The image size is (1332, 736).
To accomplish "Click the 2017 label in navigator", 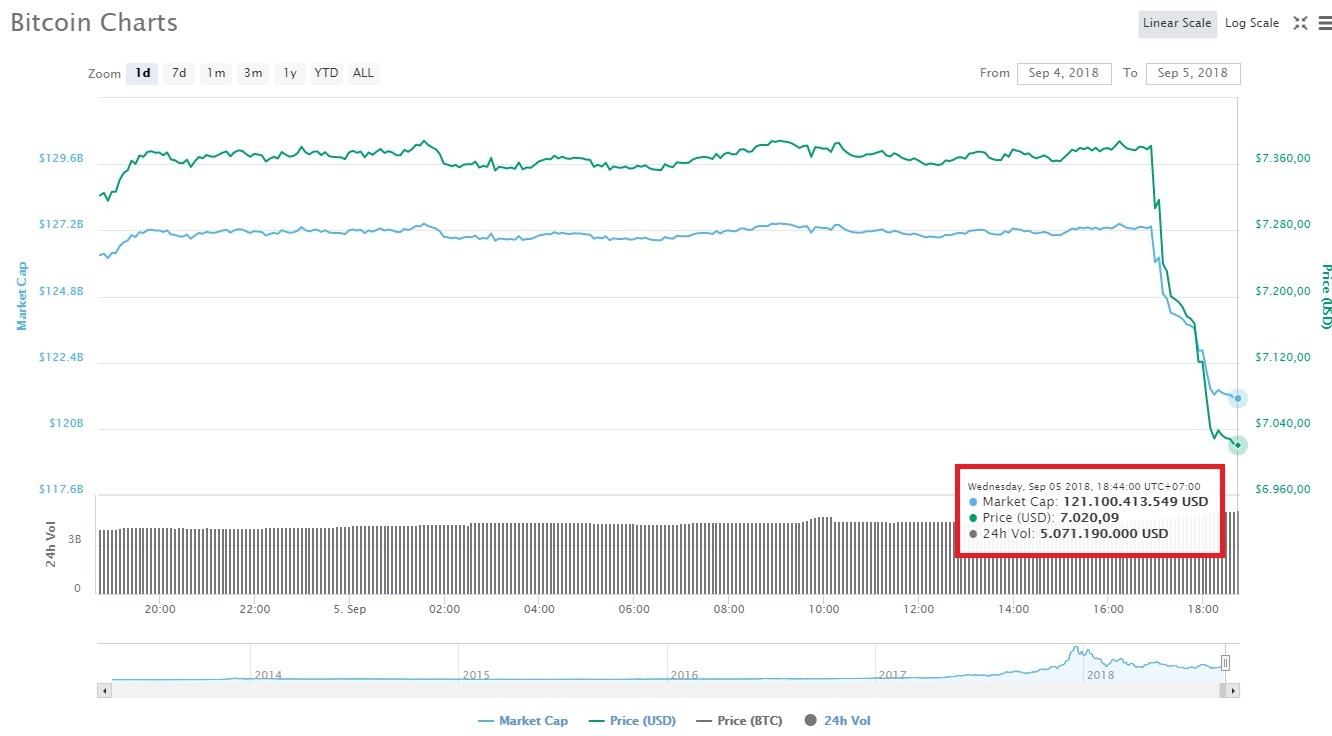I will click(x=892, y=675).
